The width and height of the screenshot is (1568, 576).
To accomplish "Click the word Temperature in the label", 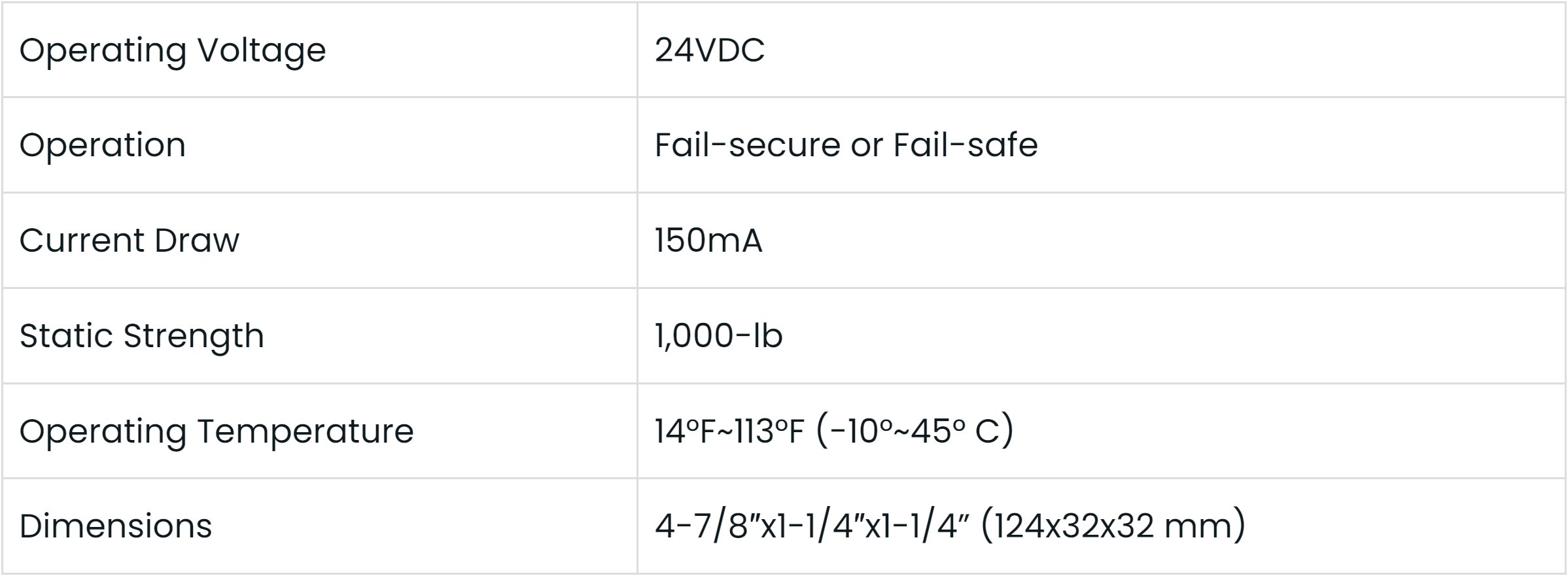I will [305, 432].
